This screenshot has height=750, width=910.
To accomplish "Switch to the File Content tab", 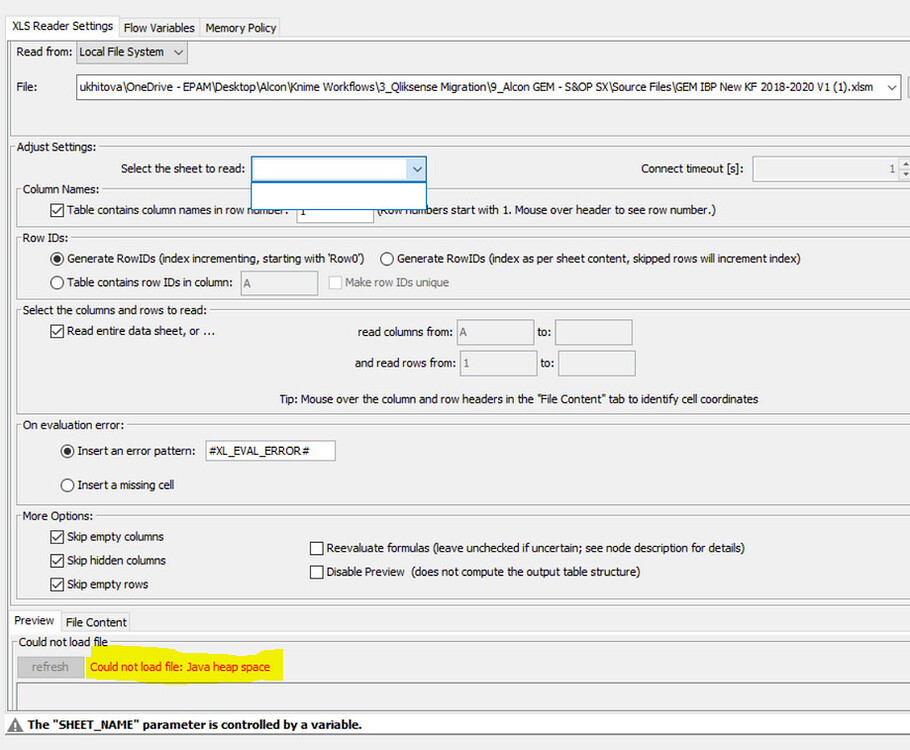I will pos(95,621).
